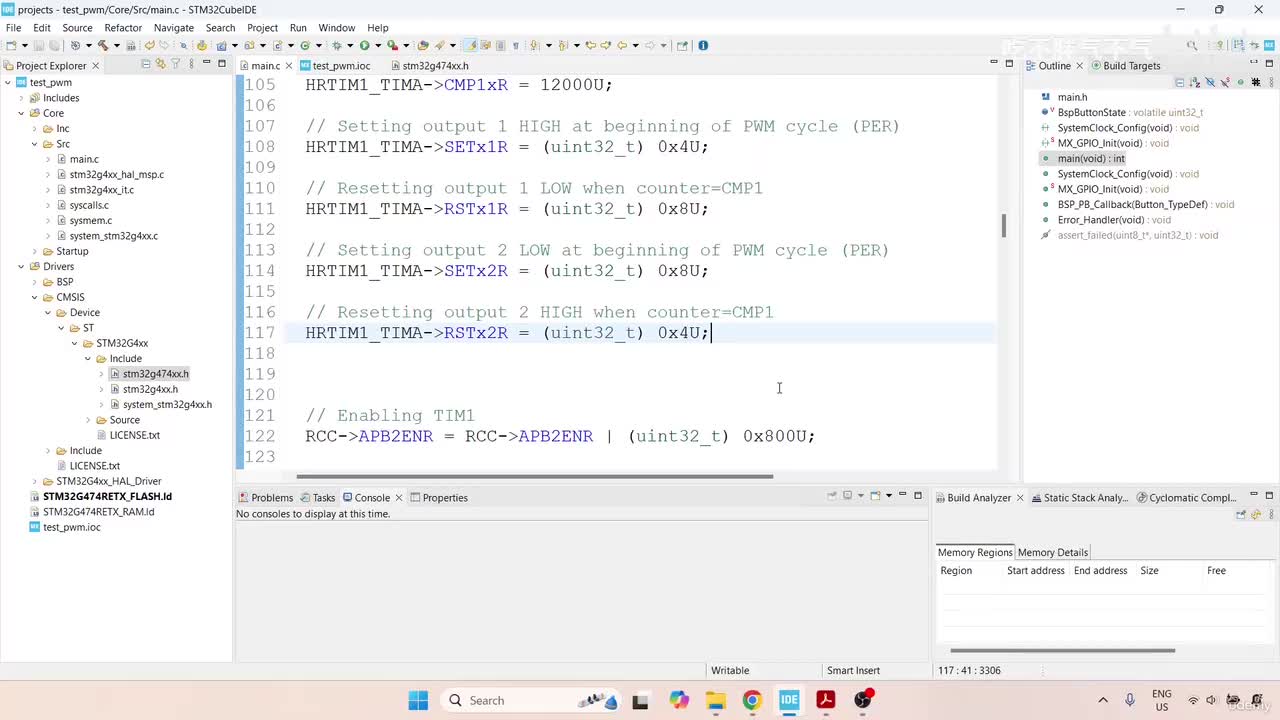Open File Explorer from taskbar
The height and width of the screenshot is (720, 1280).
point(716,700)
